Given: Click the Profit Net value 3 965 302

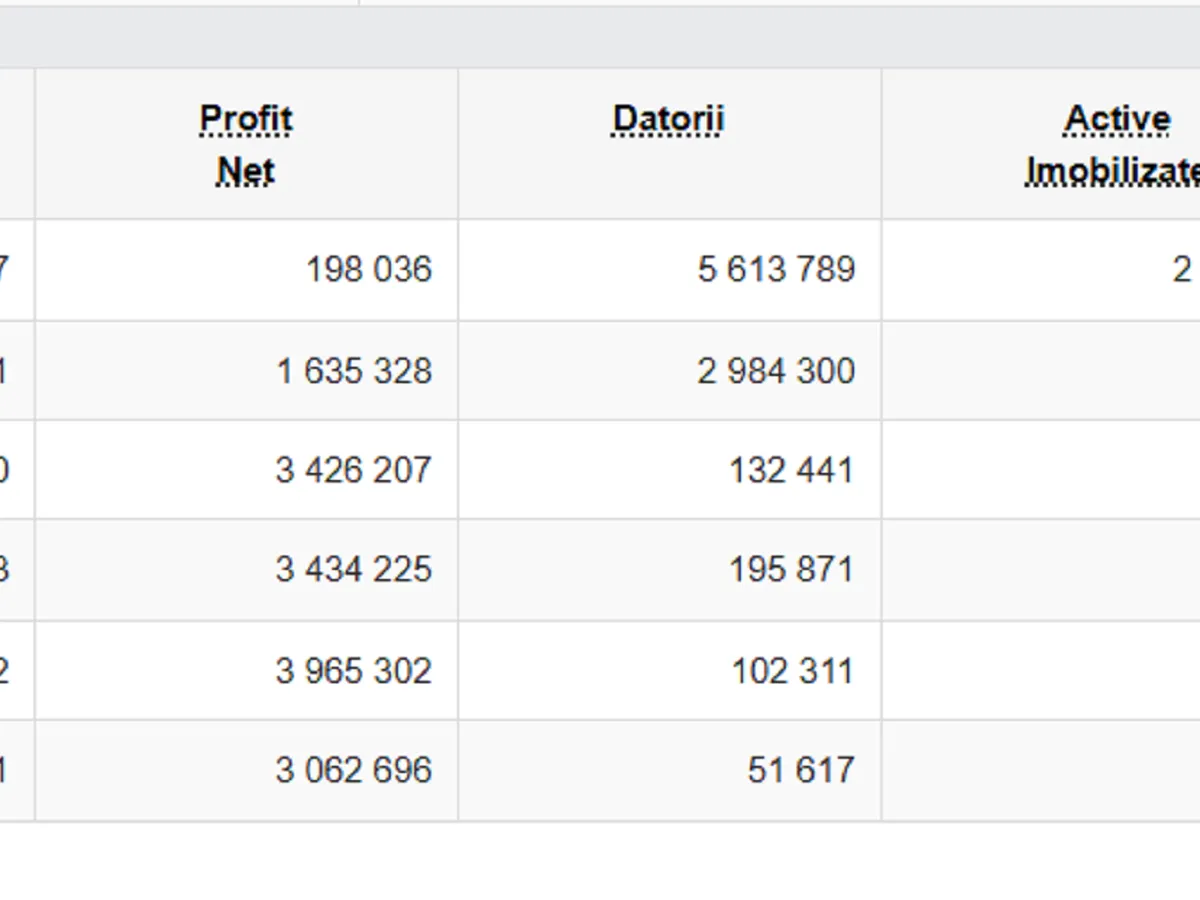Looking at the screenshot, I should (x=354, y=670).
